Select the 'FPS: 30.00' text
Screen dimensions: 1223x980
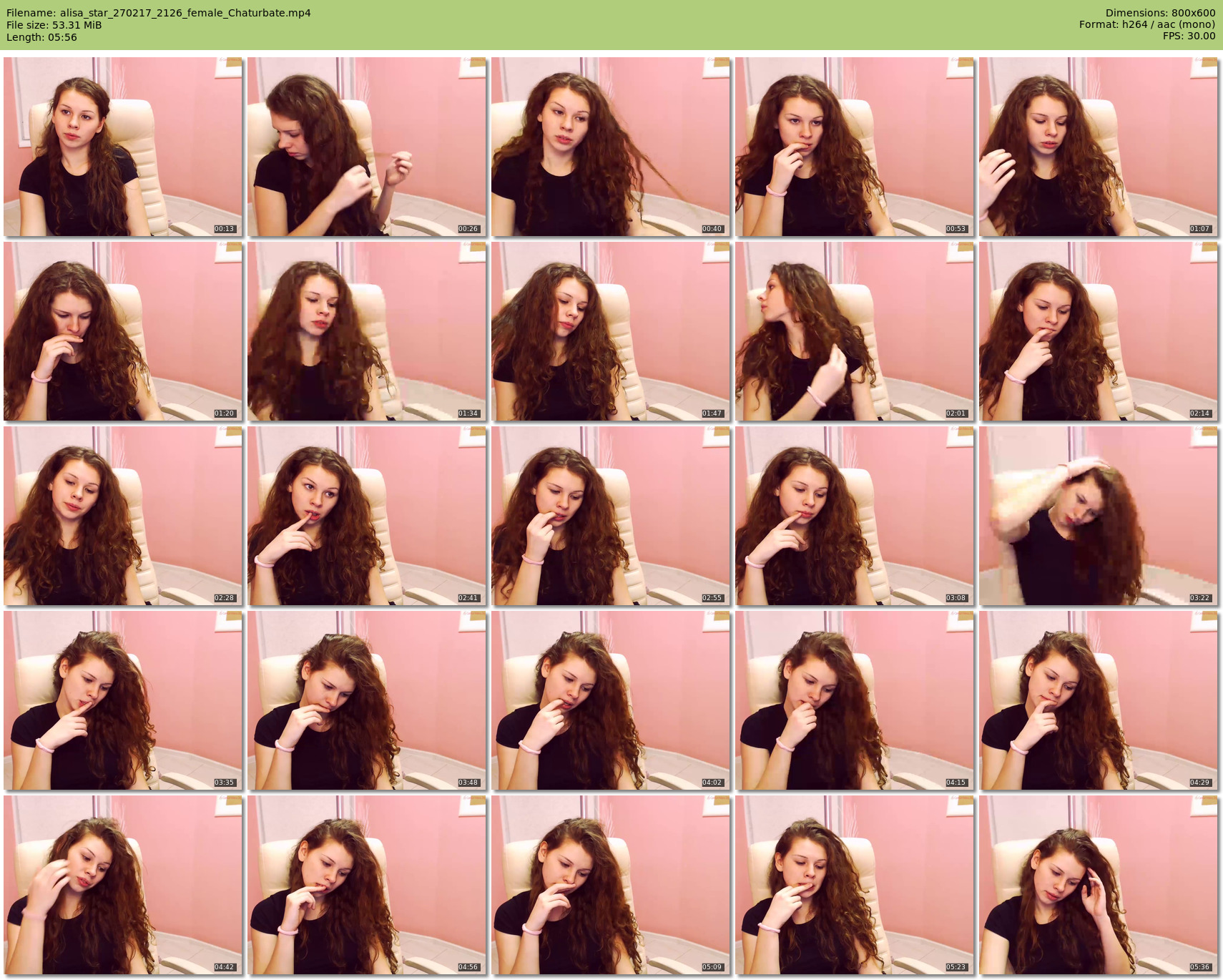[1189, 36]
